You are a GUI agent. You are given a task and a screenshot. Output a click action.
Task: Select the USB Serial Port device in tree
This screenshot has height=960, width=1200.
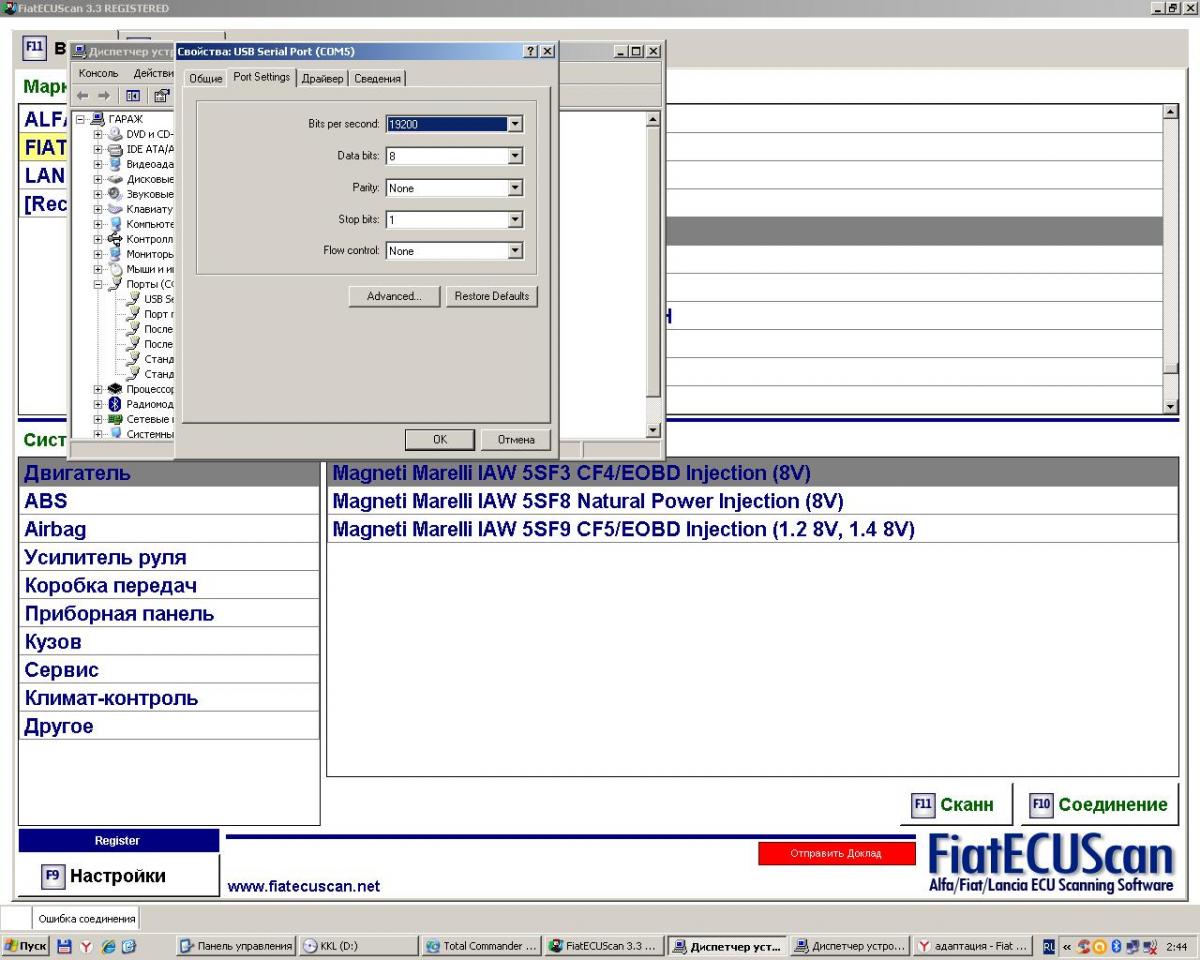151,299
